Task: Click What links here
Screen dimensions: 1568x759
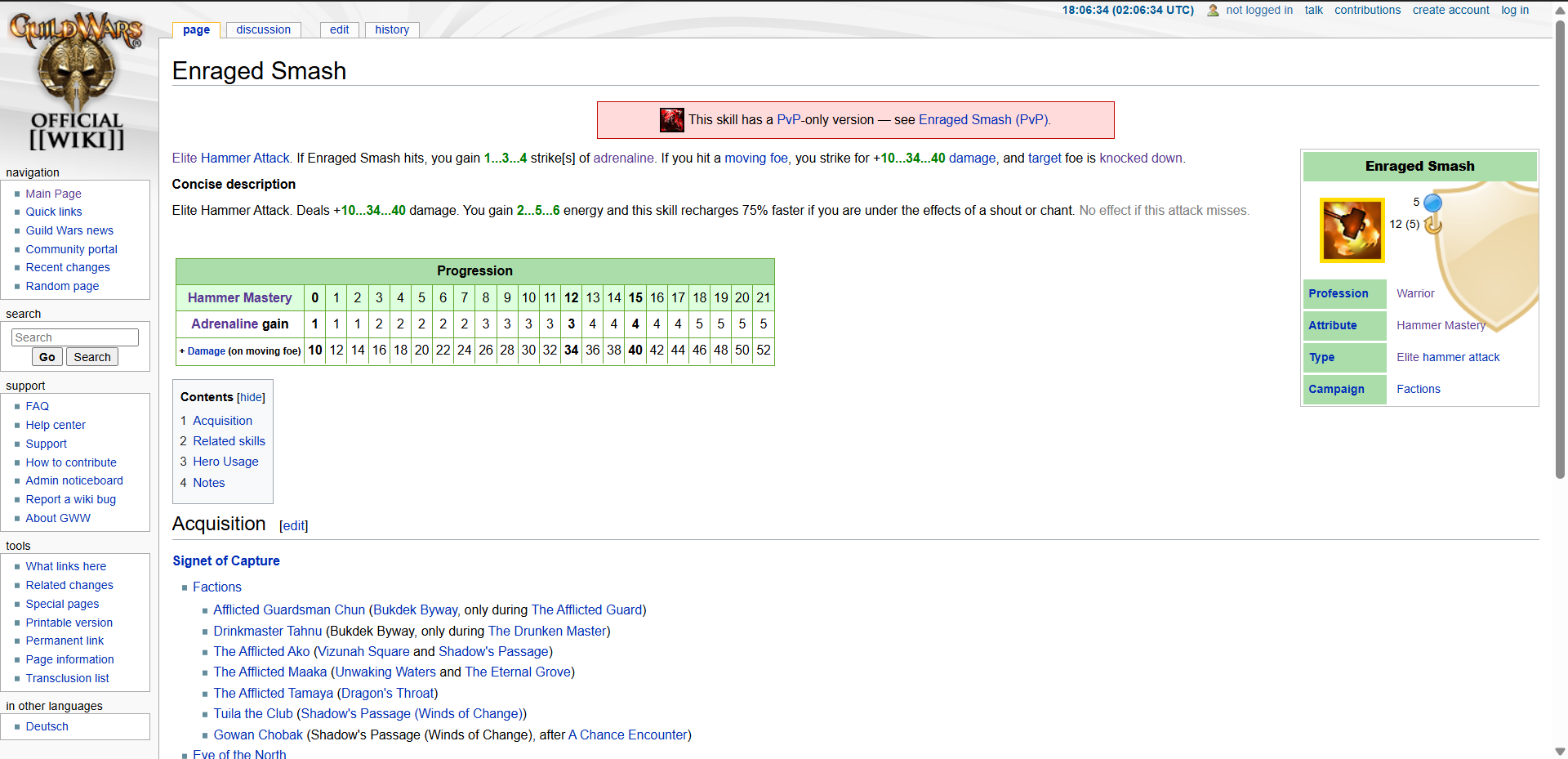Action: (x=66, y=566)
